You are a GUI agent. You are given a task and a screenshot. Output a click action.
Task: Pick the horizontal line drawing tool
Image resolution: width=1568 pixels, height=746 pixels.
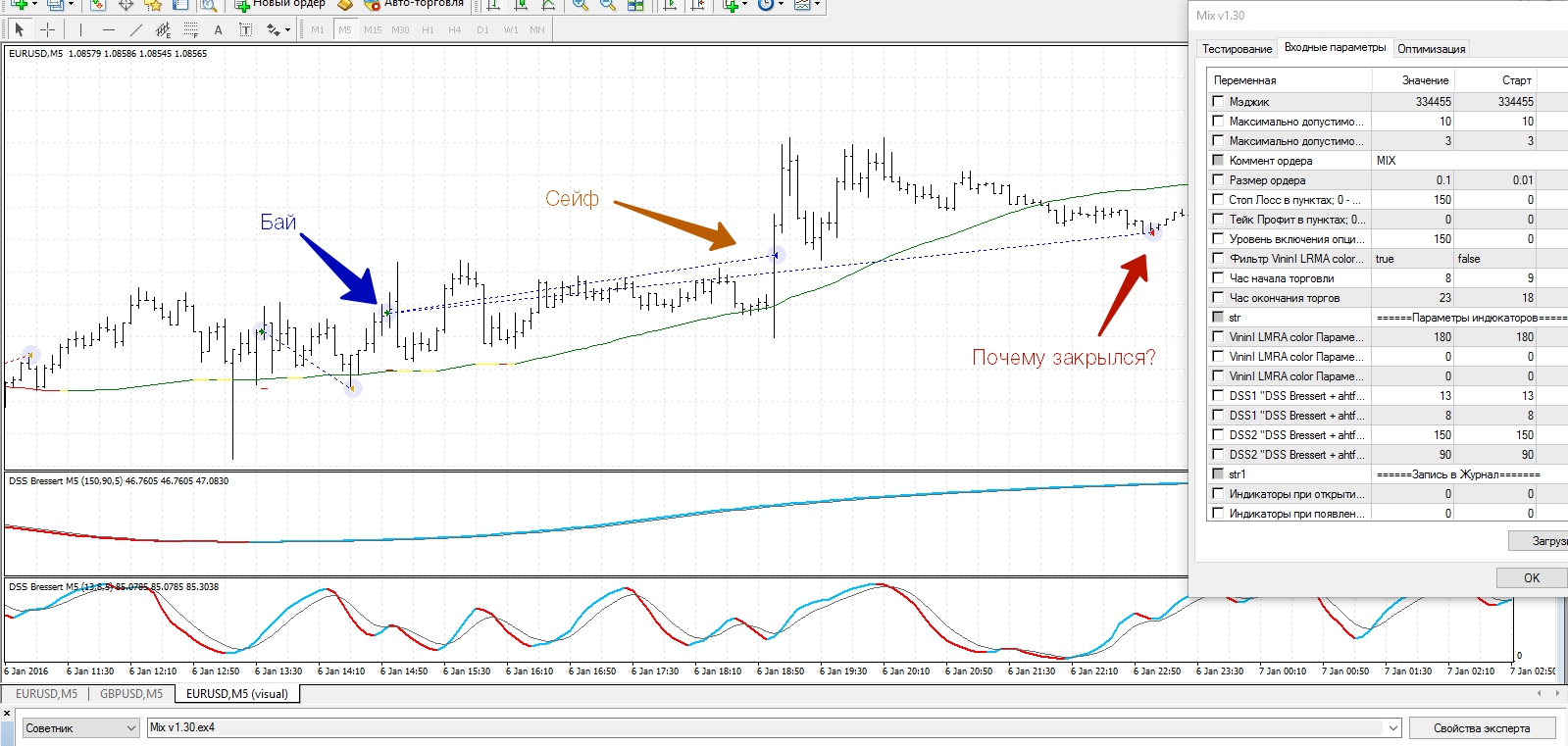click(x=108, y=29)
